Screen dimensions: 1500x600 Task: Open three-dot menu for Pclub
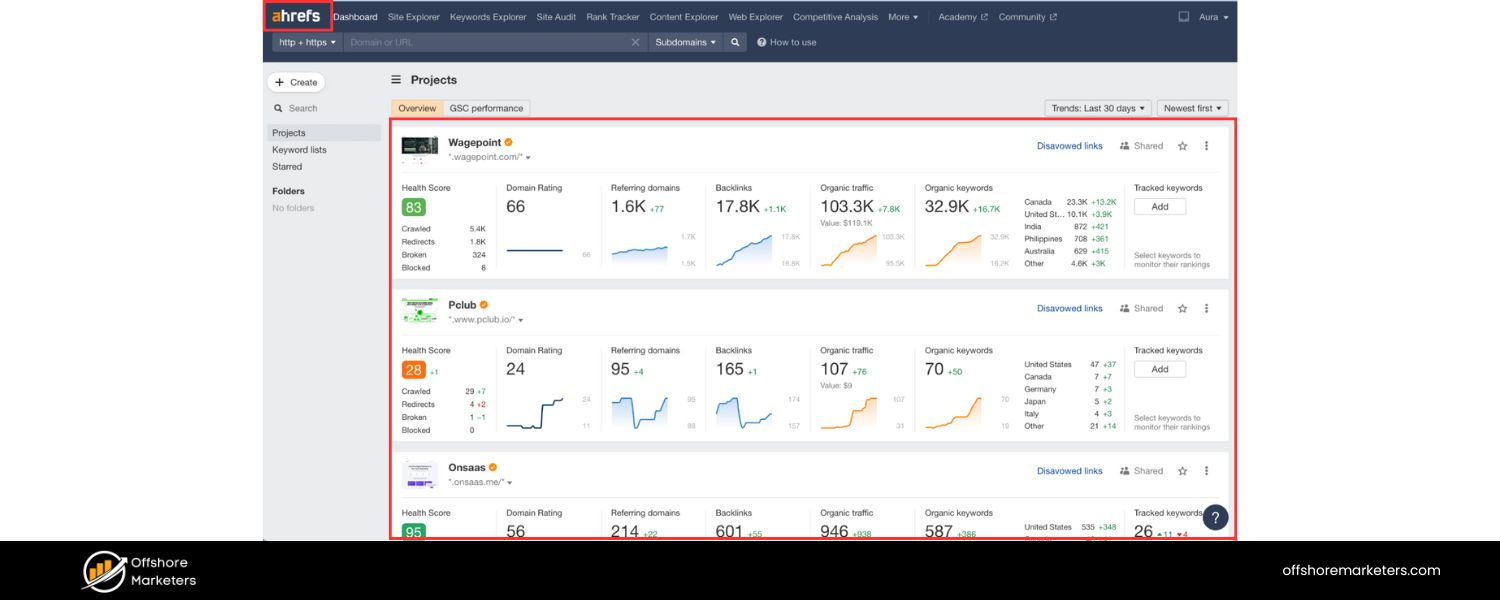pyautogui.click(x=1206, y=309)
